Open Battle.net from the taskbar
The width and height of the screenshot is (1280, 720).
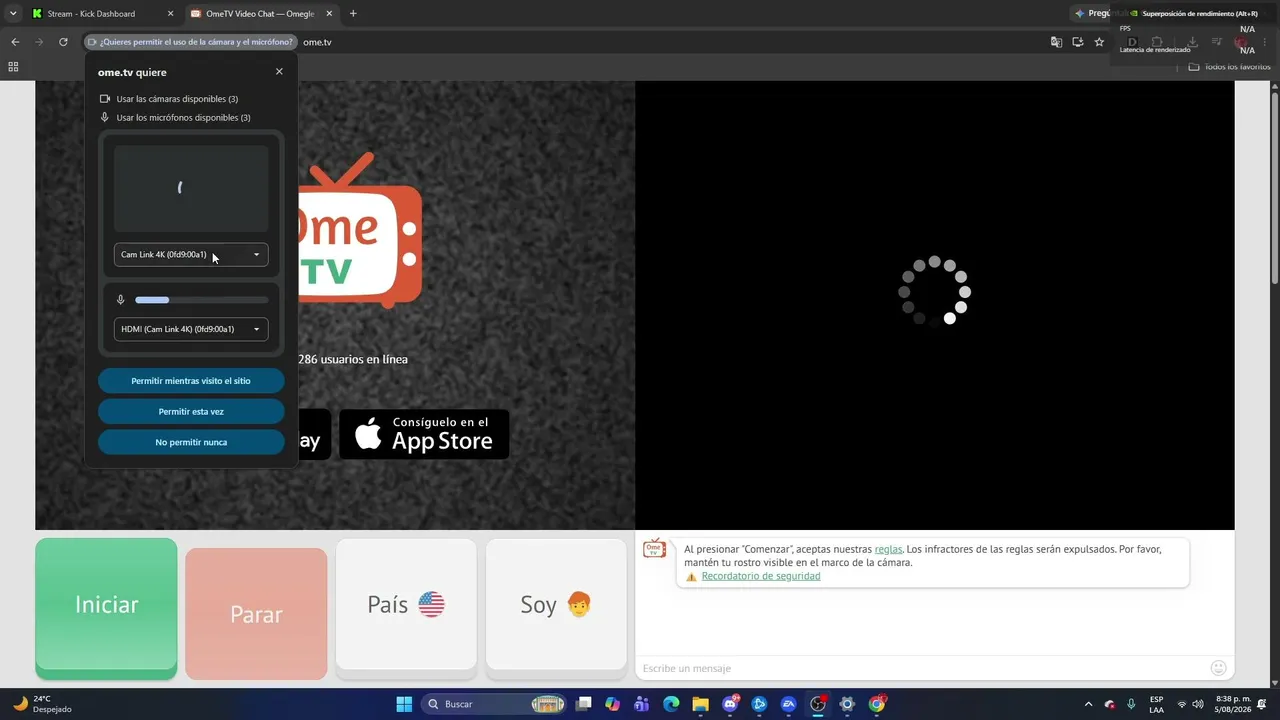(x=759, y=704)
